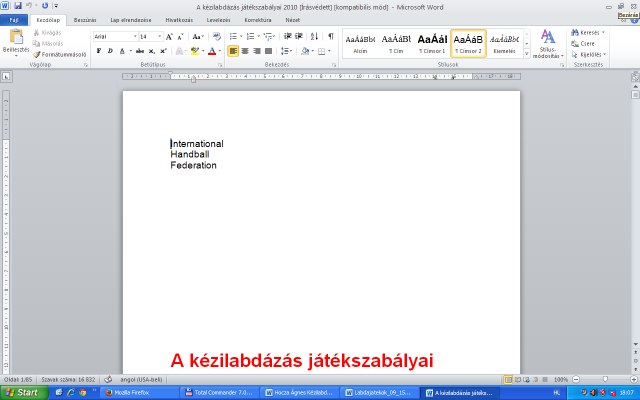Switch to Lap elrendezése tab
Screen dimensions: 640x400
[131, 20]
